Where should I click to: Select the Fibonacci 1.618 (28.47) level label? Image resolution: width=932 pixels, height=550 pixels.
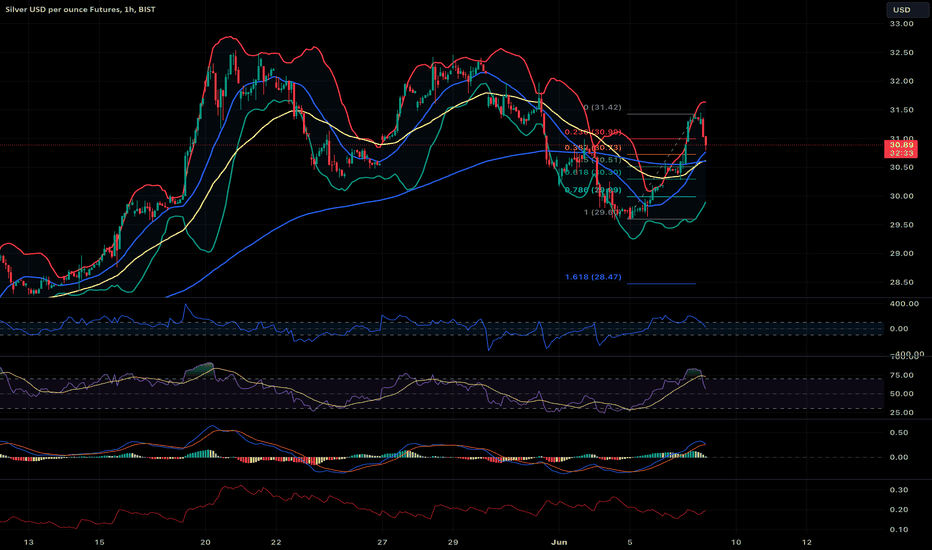coord(593,277)
